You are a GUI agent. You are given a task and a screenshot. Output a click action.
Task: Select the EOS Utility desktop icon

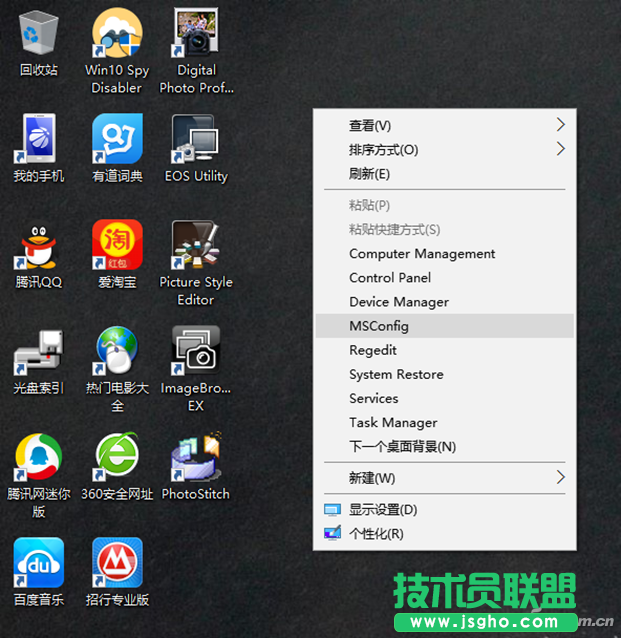[196, 140]
